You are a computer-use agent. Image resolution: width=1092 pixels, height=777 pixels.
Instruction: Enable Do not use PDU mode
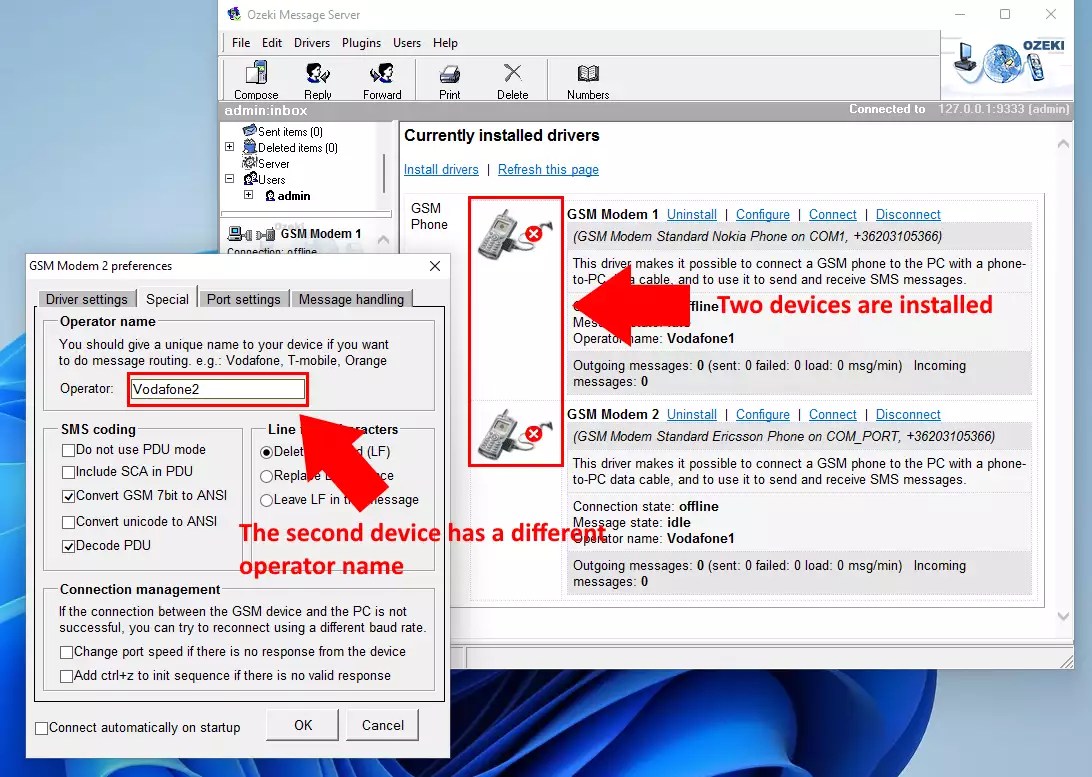68,450
